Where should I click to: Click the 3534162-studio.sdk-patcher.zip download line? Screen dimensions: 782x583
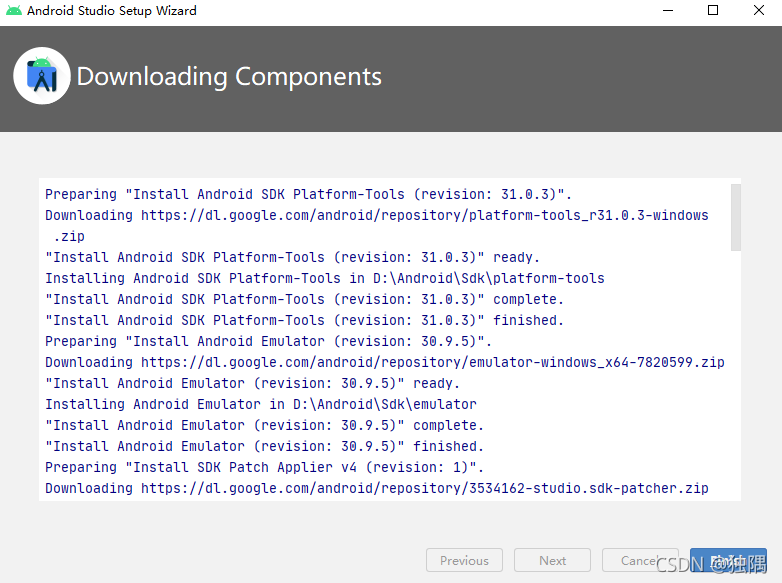point(377,488)
